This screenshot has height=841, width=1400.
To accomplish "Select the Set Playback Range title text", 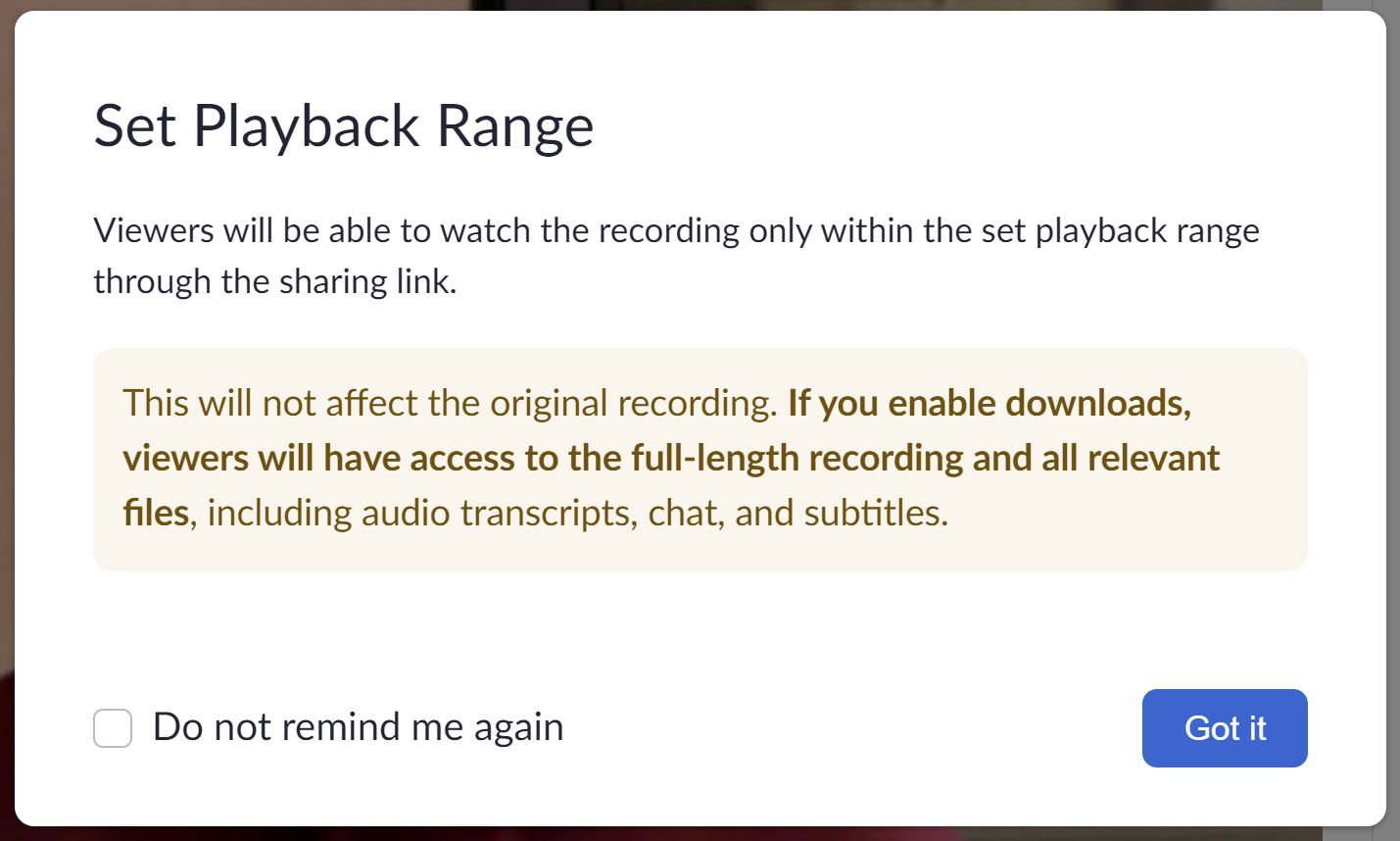I will (343, 125).
